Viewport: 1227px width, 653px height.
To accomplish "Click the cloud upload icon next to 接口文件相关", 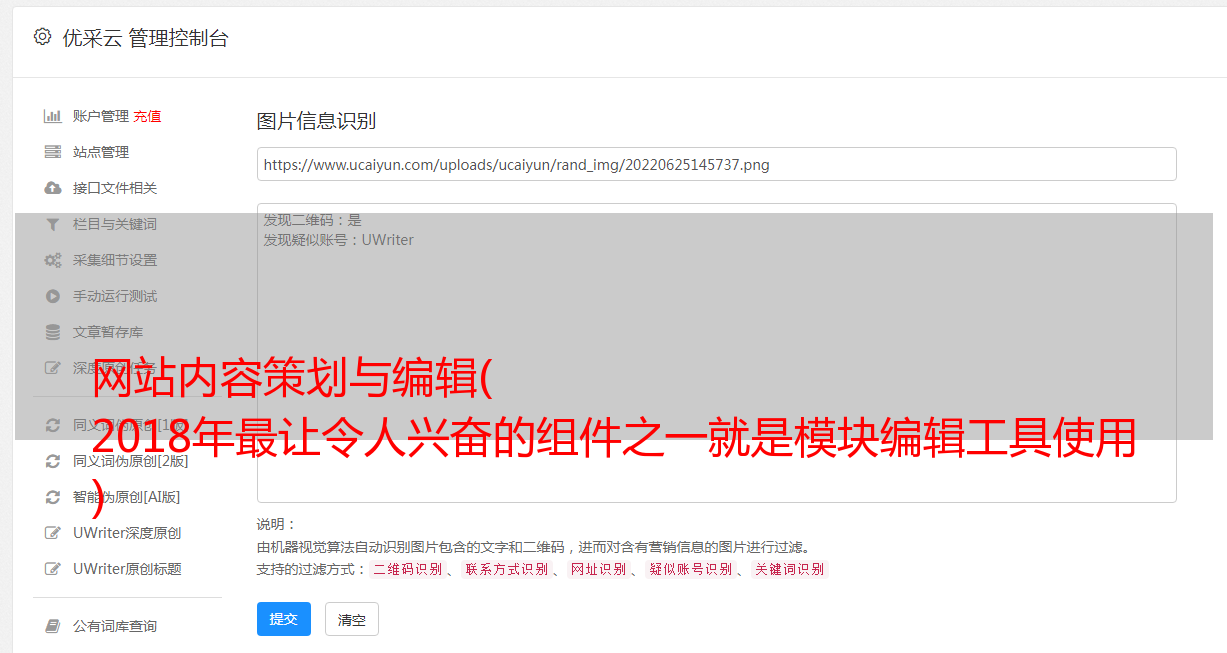I will pos(53,188).
